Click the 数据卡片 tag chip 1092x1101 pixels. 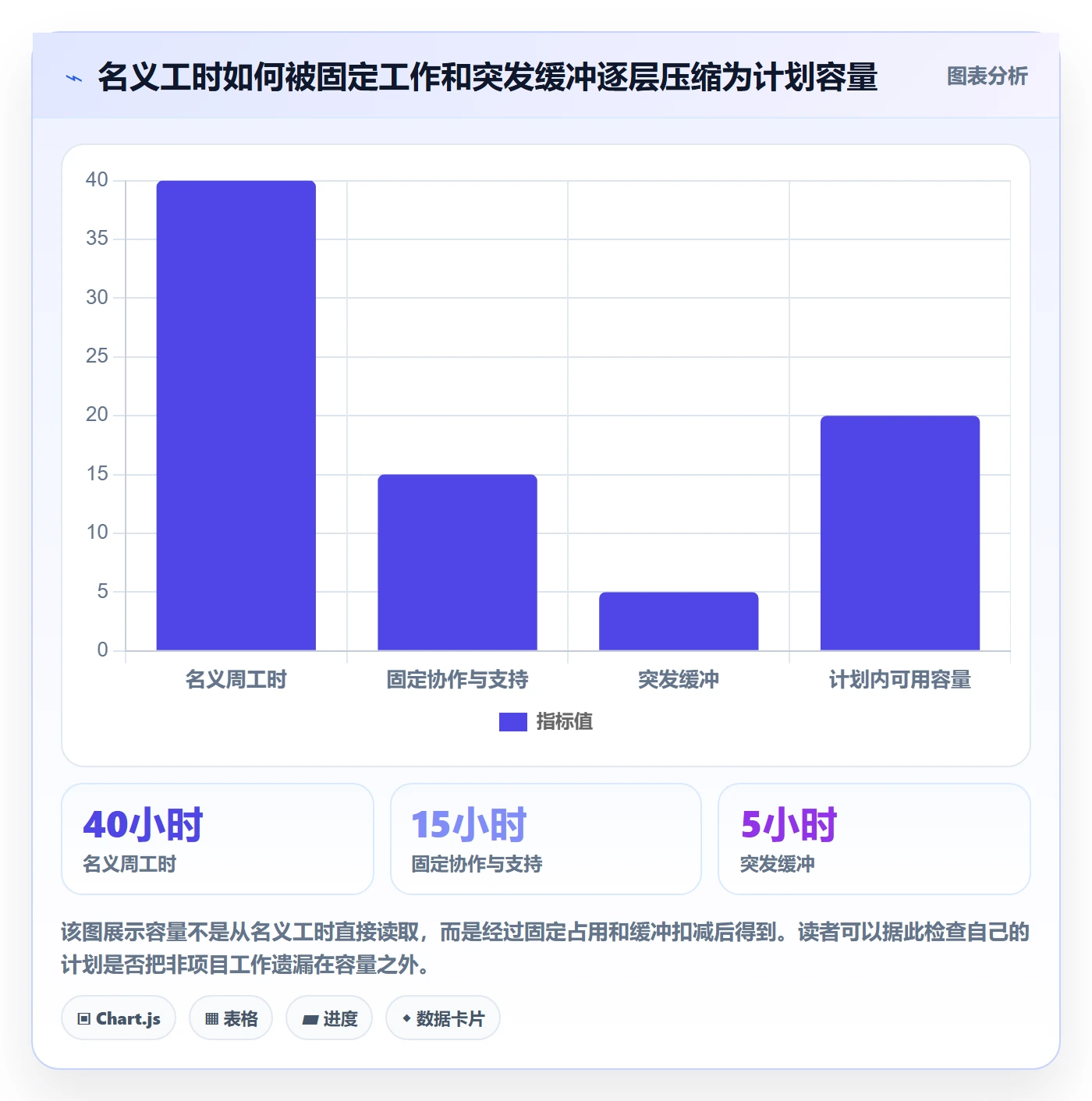tap(443, 1018)
